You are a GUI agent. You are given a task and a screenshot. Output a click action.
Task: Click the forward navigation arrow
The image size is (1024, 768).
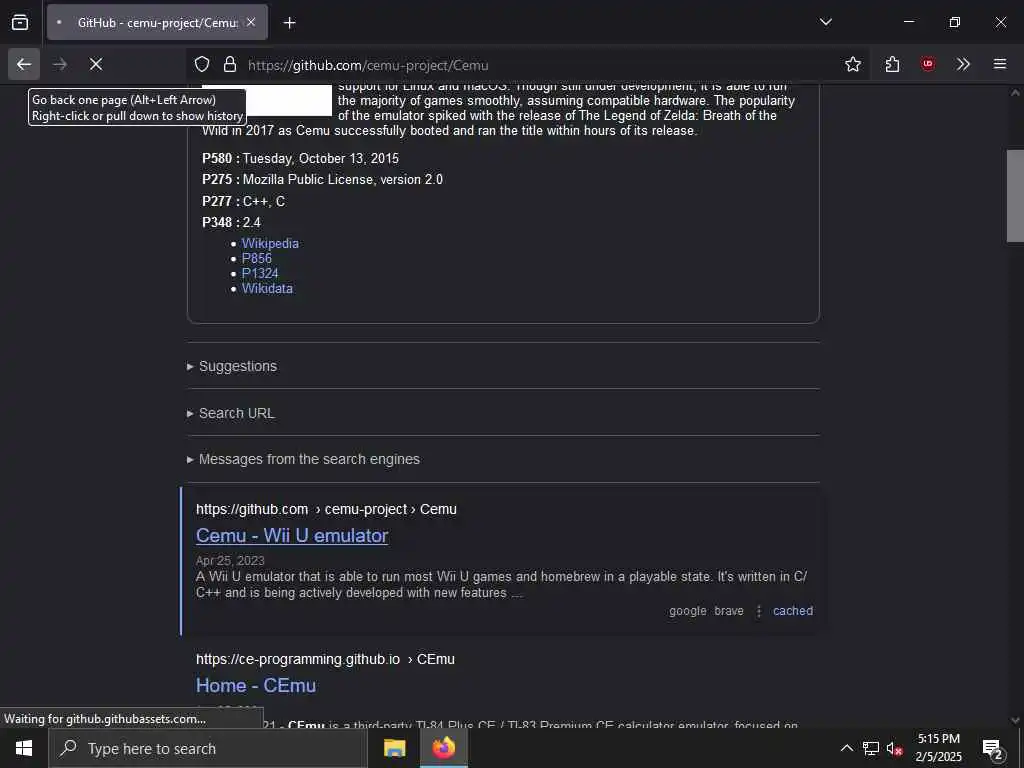[60, 64]
